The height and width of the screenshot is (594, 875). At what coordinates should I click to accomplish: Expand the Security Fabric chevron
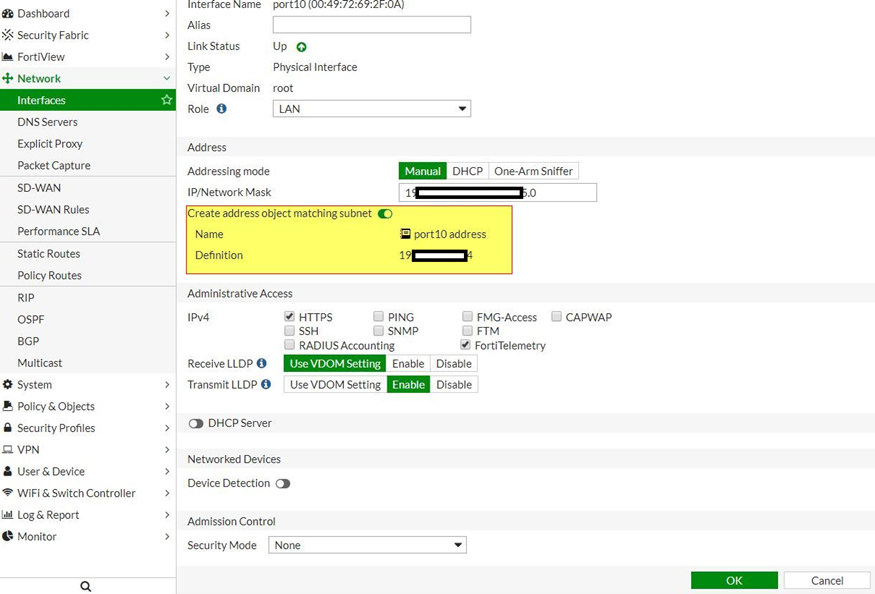tap(167, 35)
